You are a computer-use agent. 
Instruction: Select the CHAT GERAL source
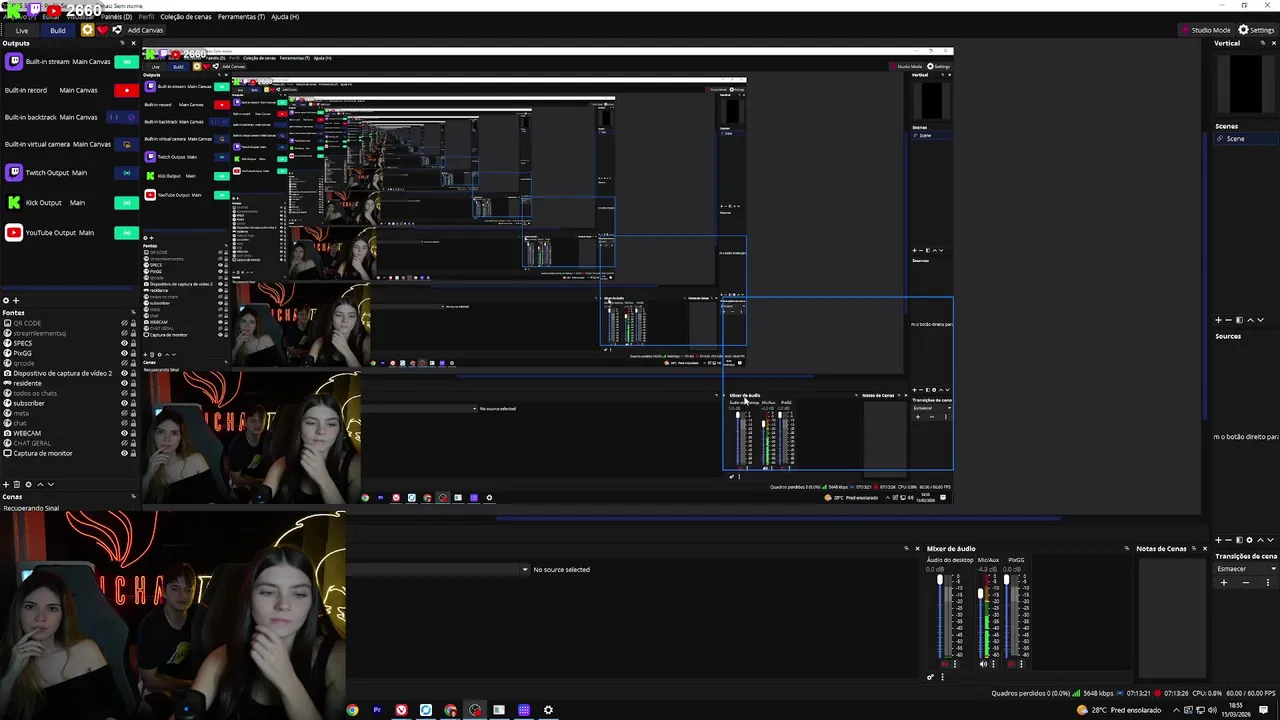click(x=32, y=443)
